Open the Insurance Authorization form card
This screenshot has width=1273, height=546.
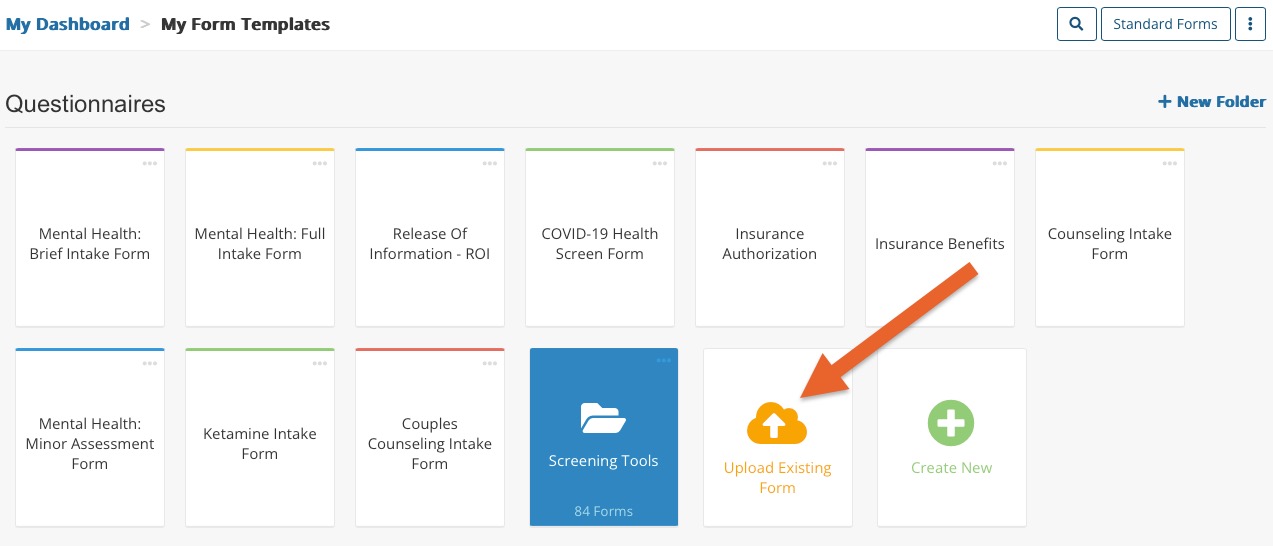[770, 238]
